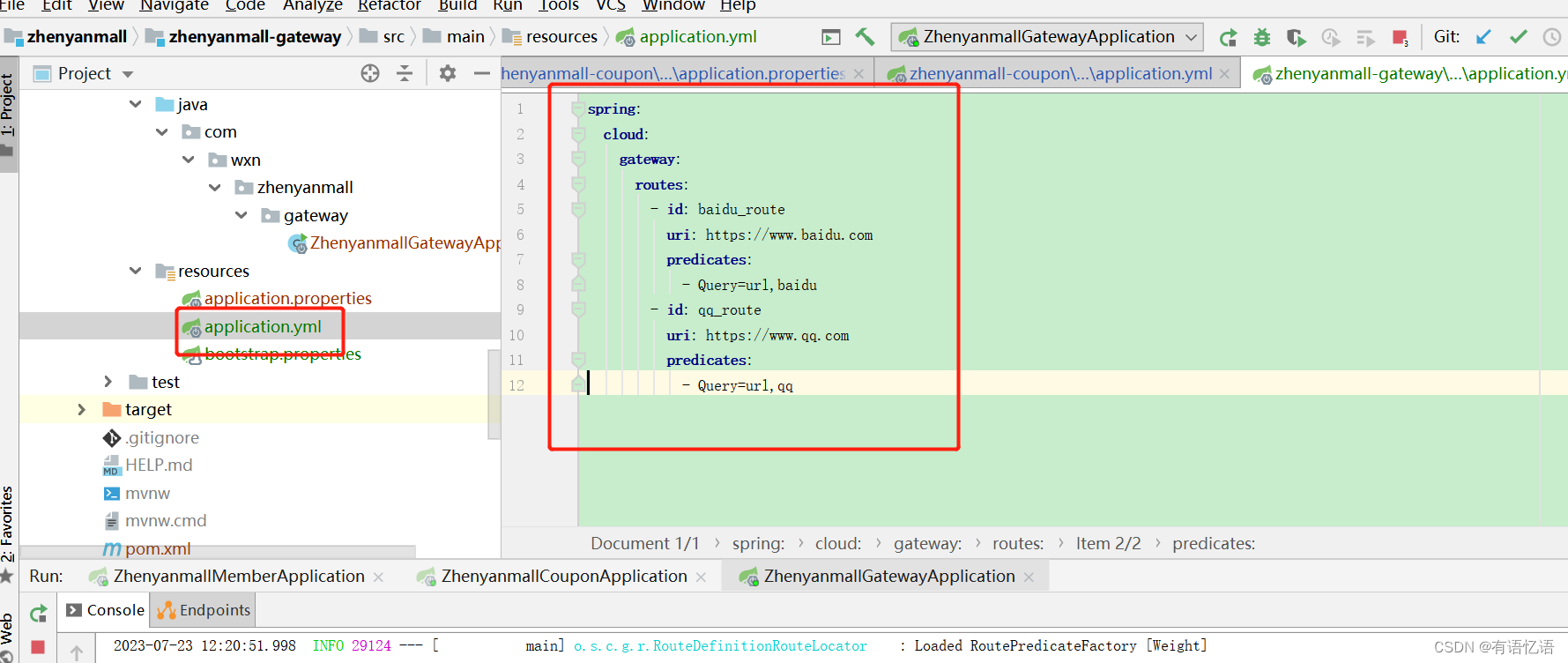Open the Navigate menu
The width and height of the screenshot is (1568, 663).
click(x=174, y=5)
